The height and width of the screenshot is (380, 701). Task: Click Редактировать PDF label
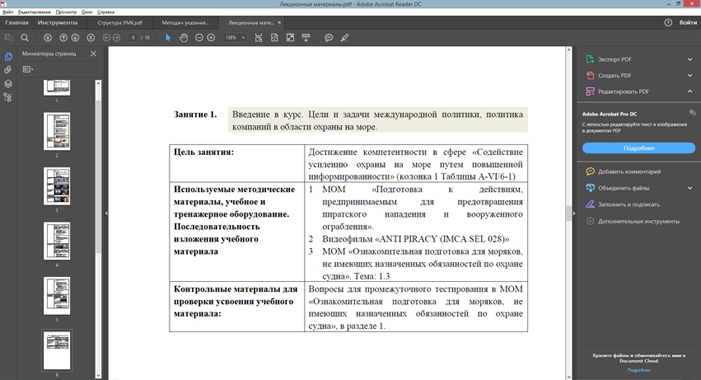click(x=623, y=91)
